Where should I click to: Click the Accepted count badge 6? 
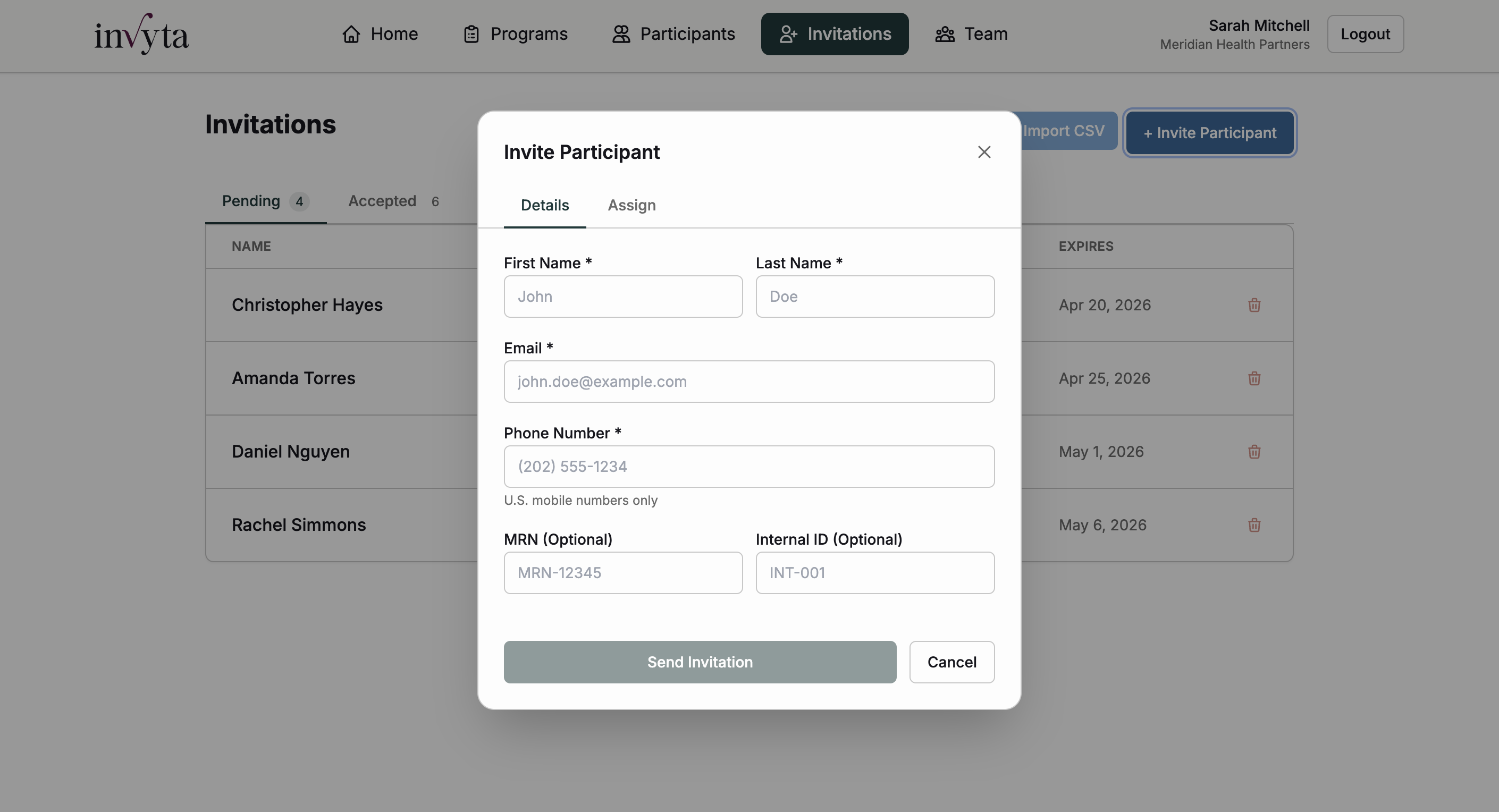click(435, 201)
